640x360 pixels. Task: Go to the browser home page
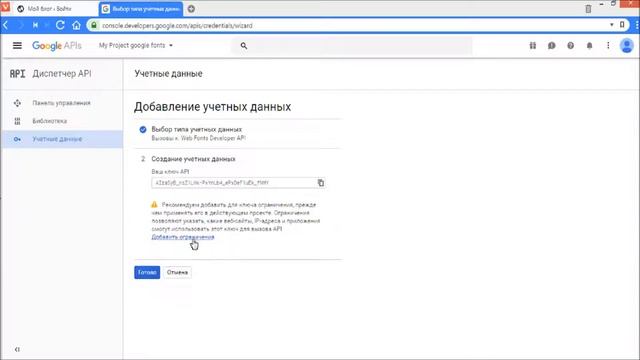(x=76, y=25)
